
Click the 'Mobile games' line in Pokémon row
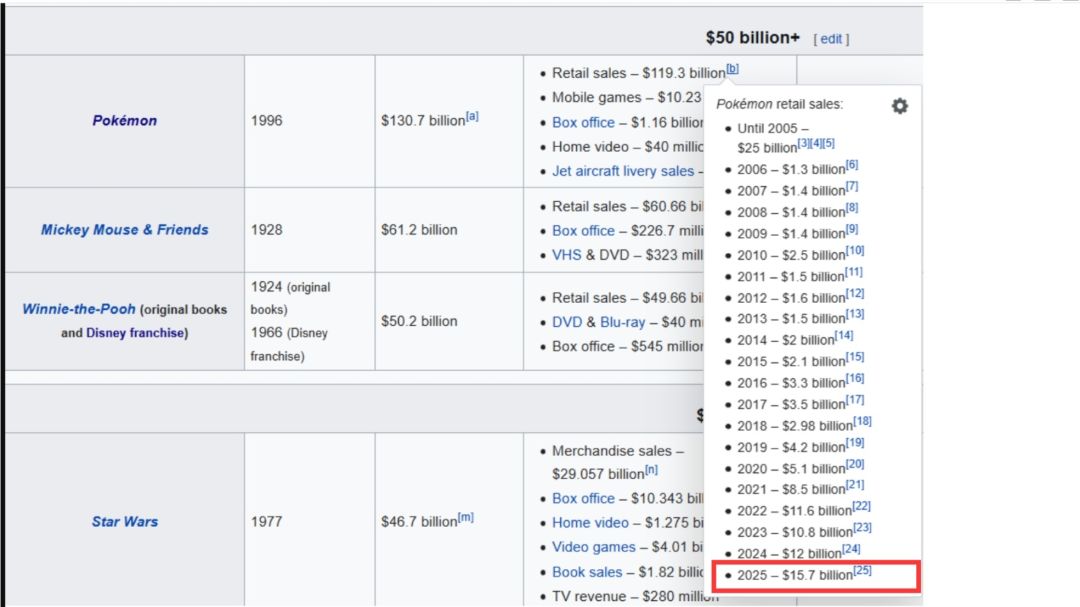626,98
